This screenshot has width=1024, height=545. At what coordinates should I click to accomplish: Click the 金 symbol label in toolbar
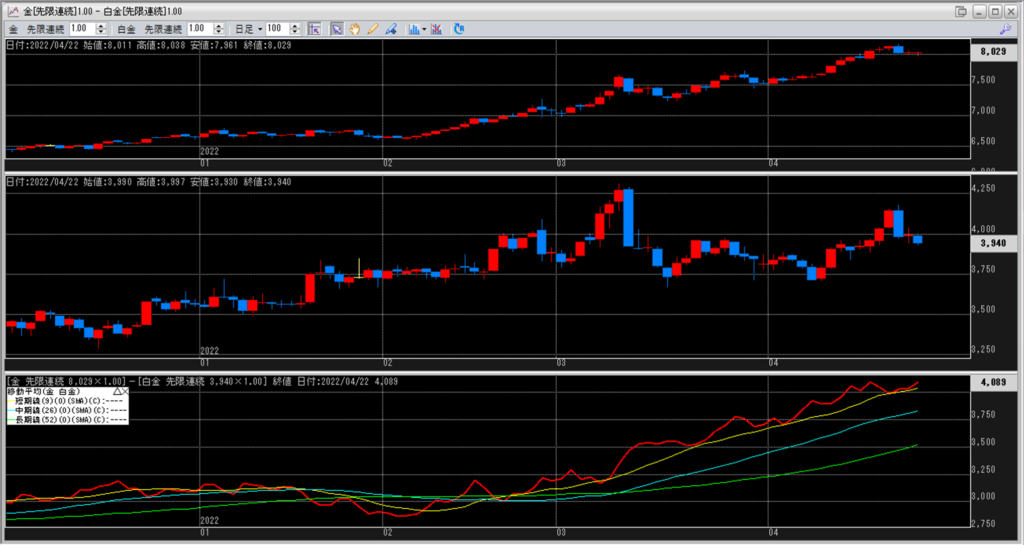tap(13, 29)
